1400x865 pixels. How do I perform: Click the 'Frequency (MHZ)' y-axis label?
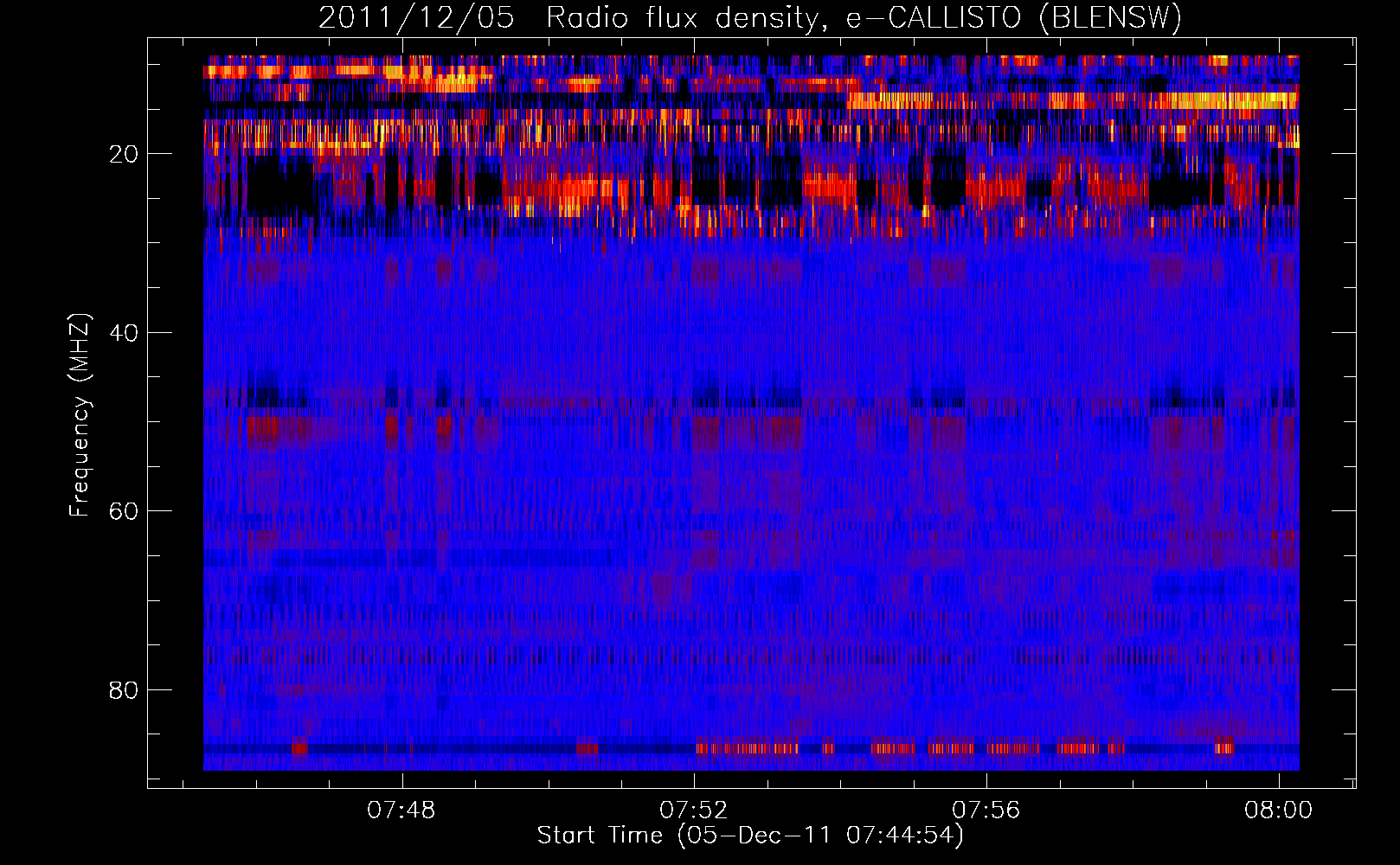(80, 415)
